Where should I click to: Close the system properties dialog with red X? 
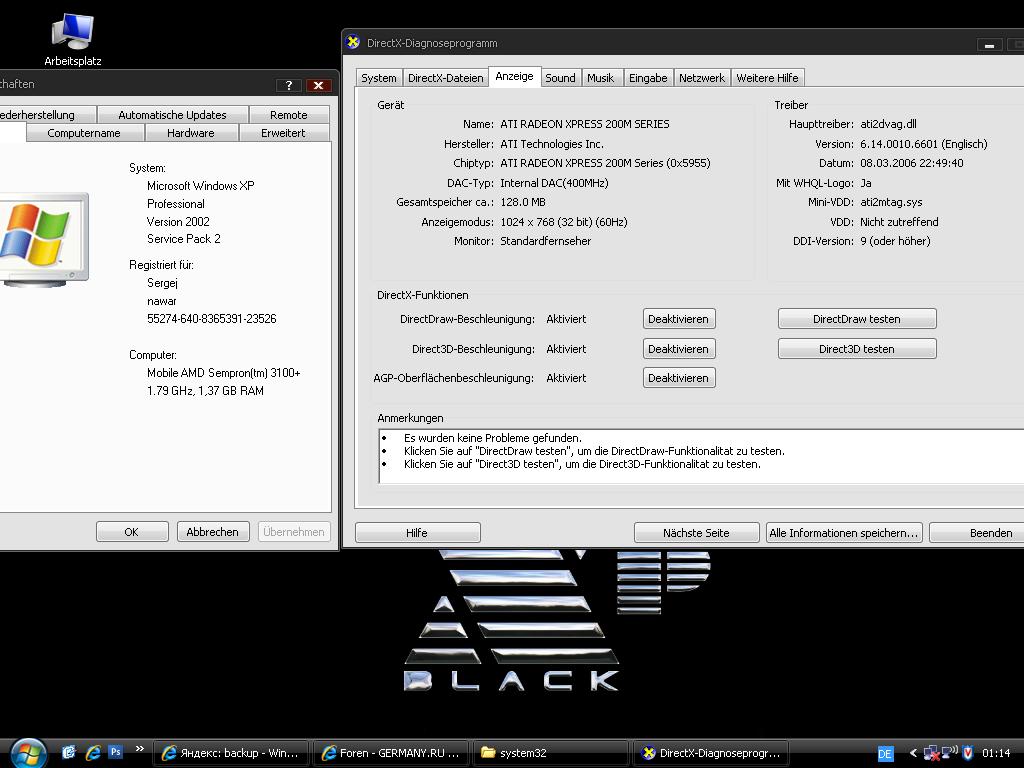pyautogui.click(x=319, y=85)
